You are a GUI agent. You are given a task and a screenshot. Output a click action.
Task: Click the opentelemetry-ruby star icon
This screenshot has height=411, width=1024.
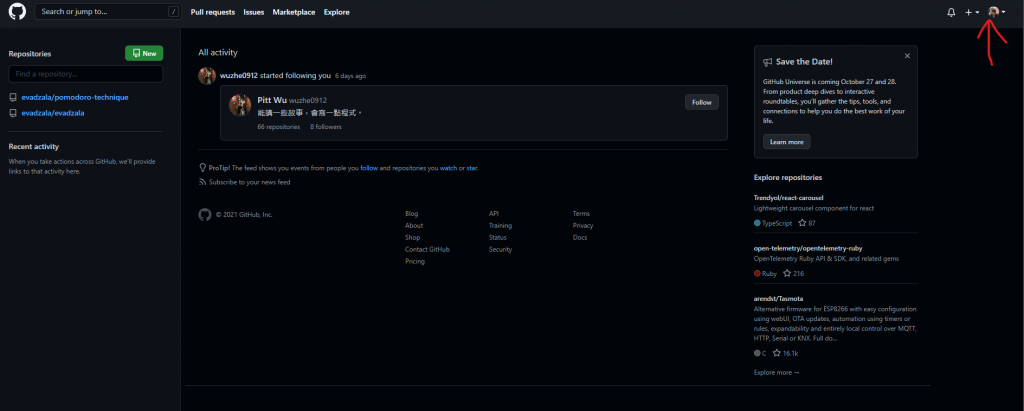pos(787,273)
